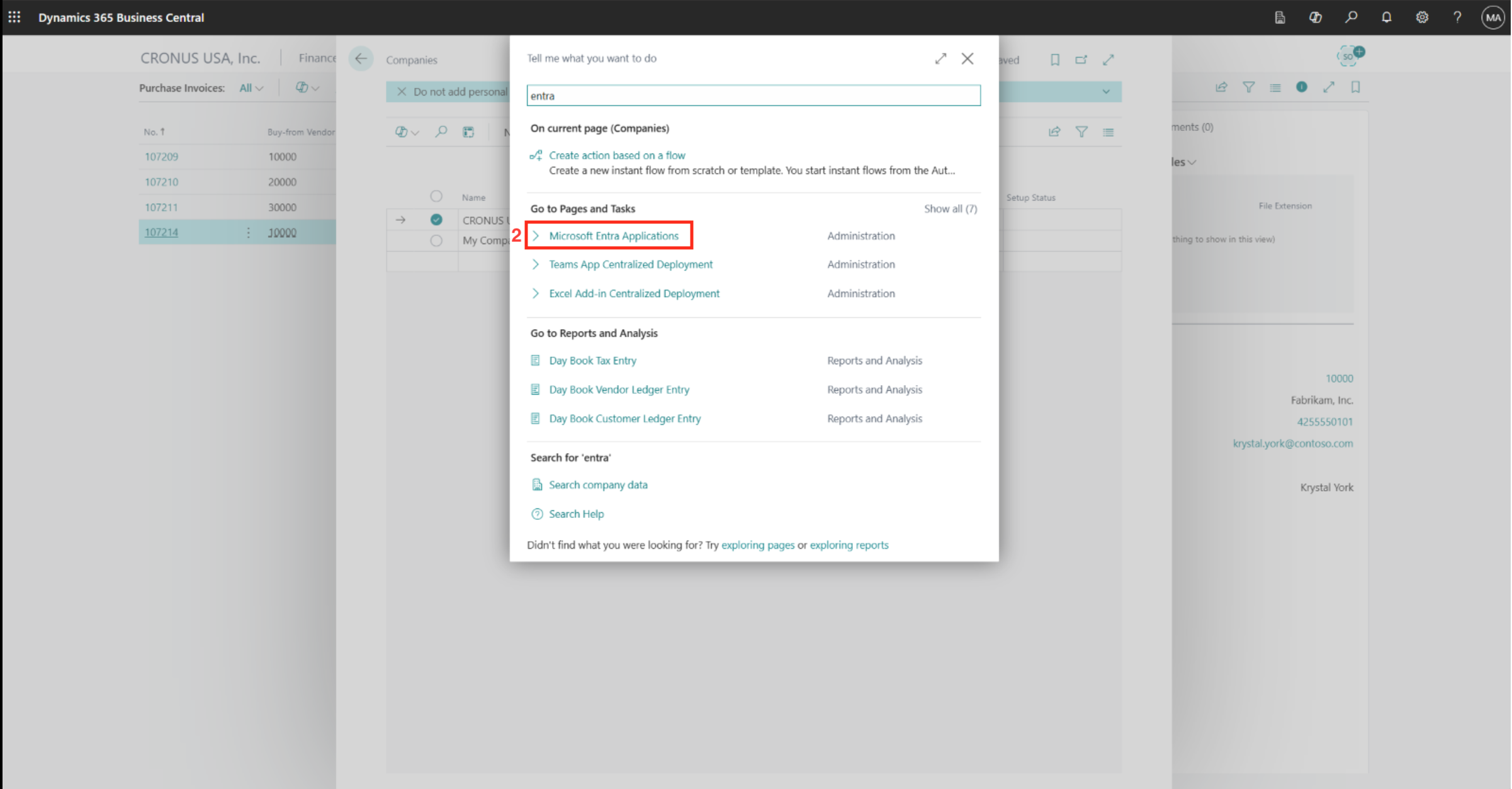Expand the Purchase Invoices 'All' view dropdown
1512x789 pixels.
click(x=251, y=88)
